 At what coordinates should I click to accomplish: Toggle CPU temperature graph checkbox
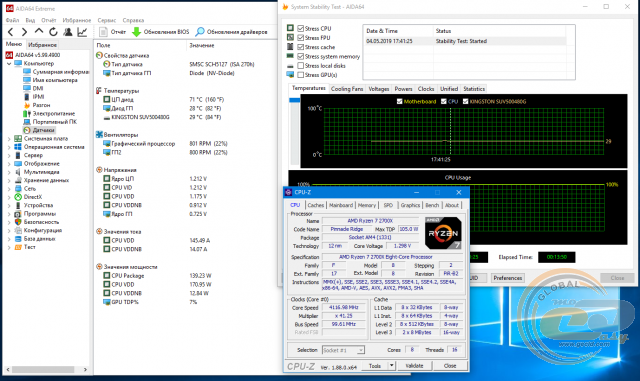pyautogui.click(x=444, y=101)
